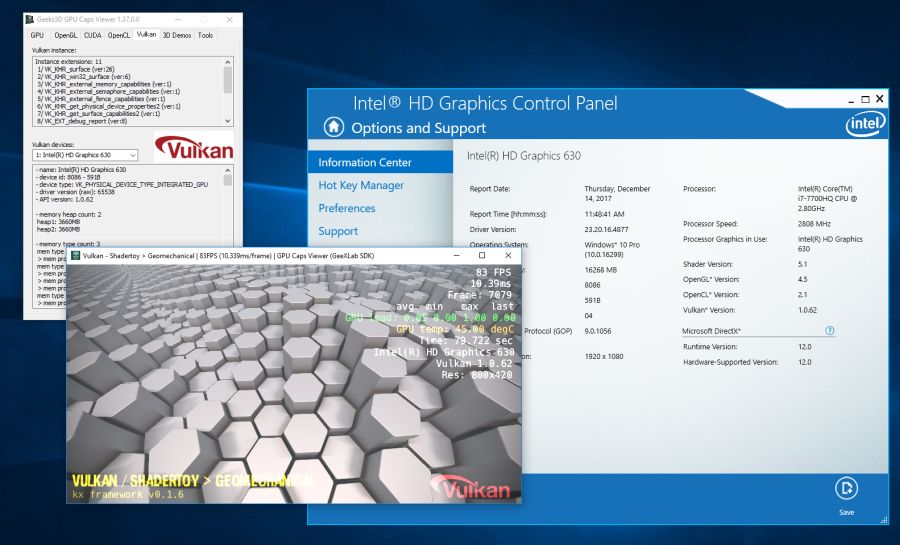This screenshot has width=900, height=545.
Task: Click the GPU temp: 45.00 degC overlay
Action: (456, 329)
